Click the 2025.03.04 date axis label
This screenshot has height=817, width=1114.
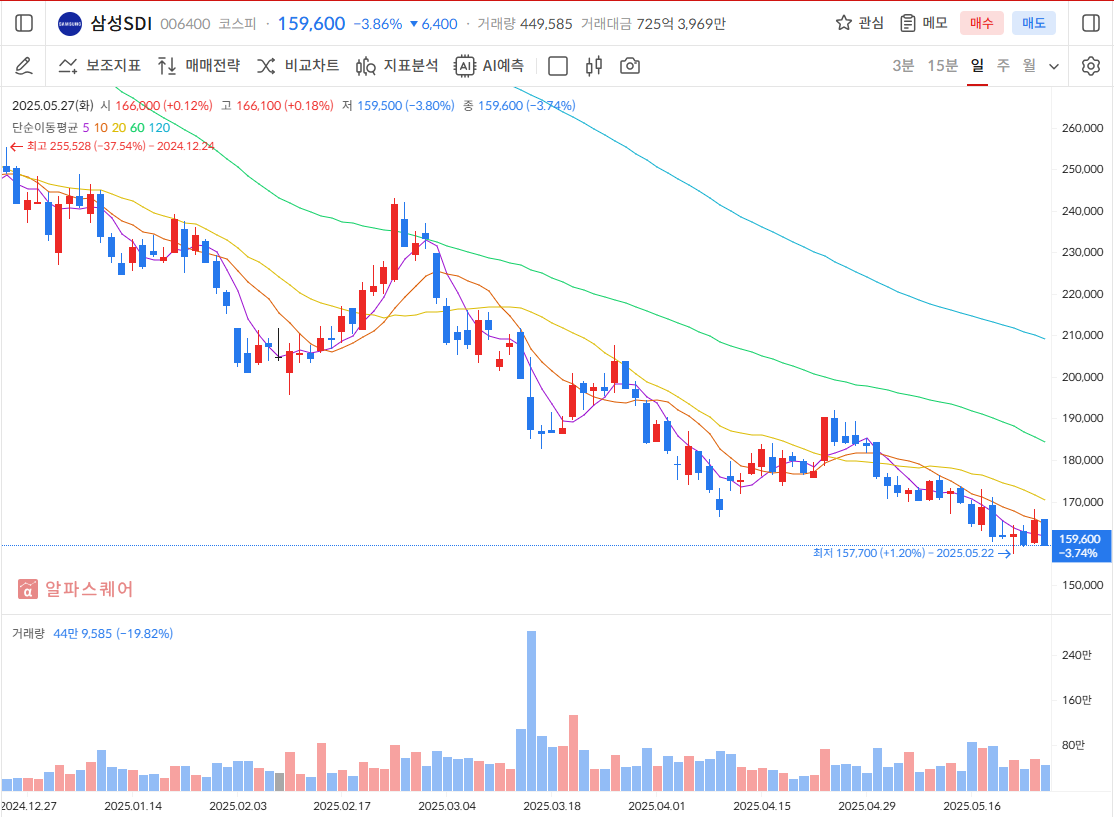(x=447, y=806)
